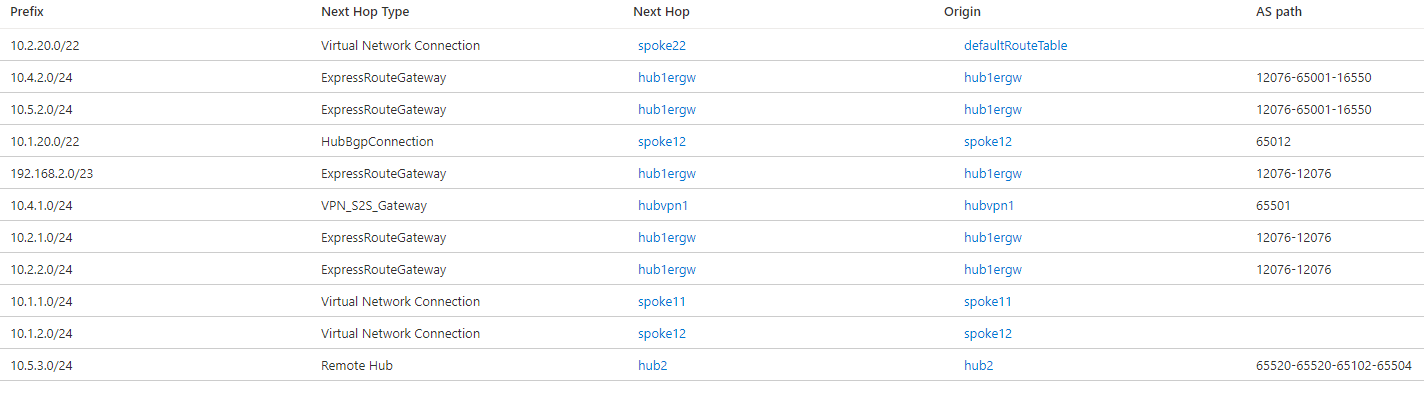Select spoke12 next hop in HubBgpConnection row
Screen dimensions: 1424x394
pyautogui.click(x=662, y=141)
